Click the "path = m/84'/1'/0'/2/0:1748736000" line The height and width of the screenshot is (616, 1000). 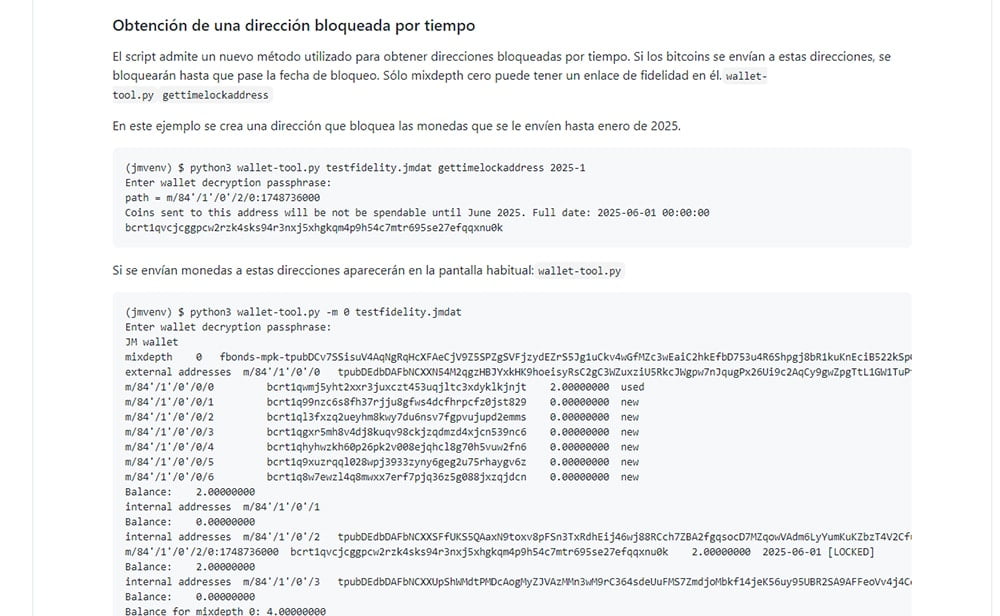coord(223,197)
